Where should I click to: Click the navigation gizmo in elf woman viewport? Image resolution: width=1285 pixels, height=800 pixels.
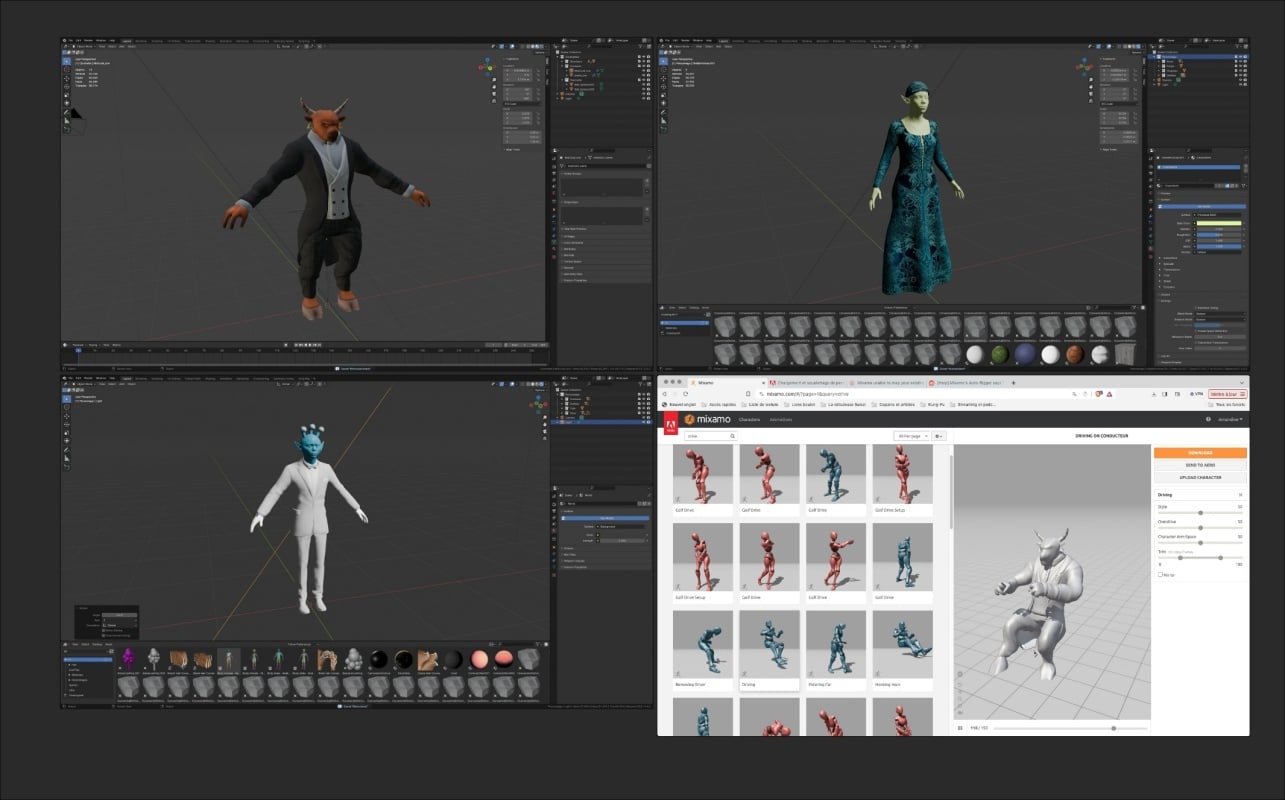point(1084,68)
